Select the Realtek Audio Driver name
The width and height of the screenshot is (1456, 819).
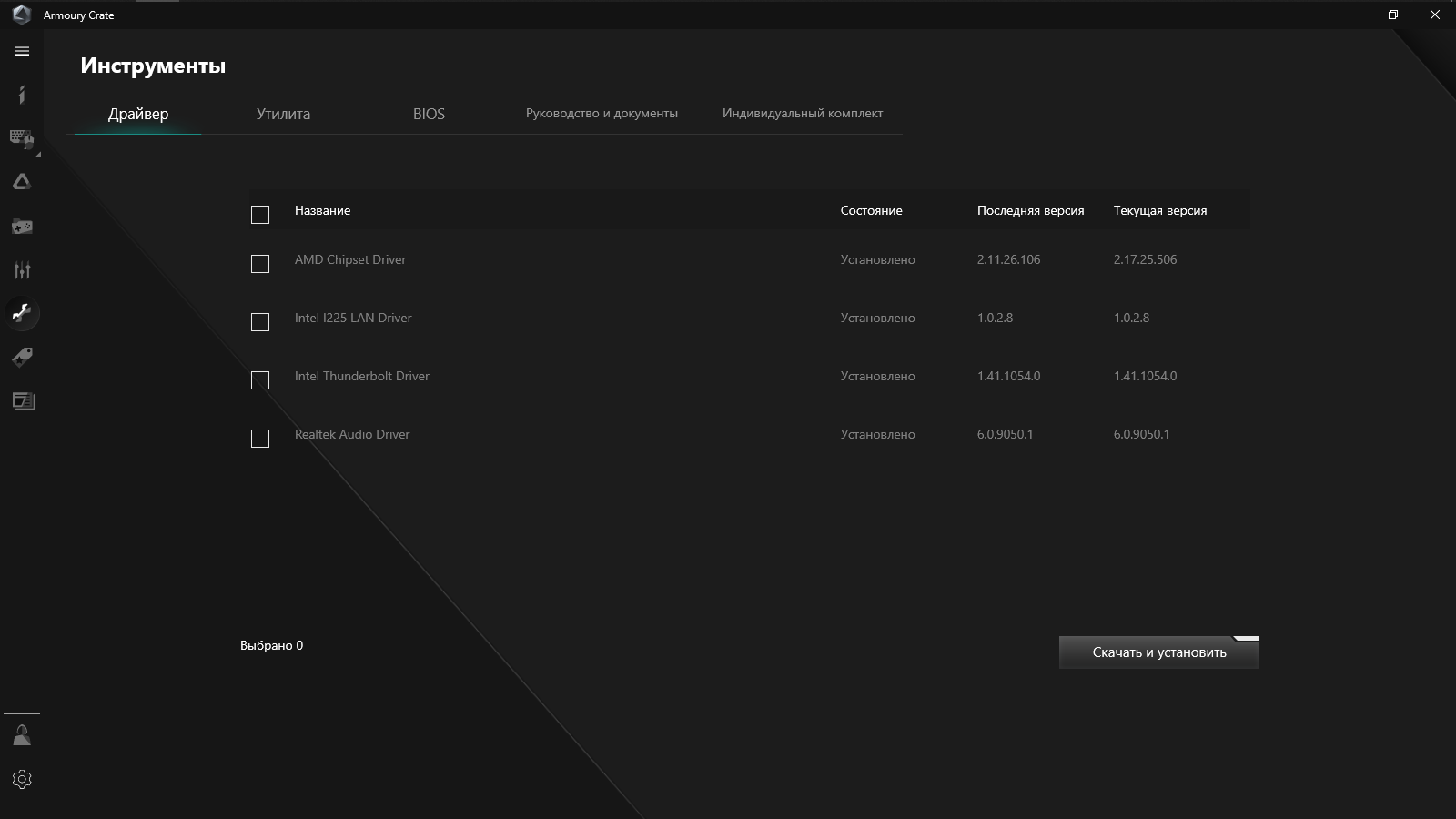coord(352,434)
